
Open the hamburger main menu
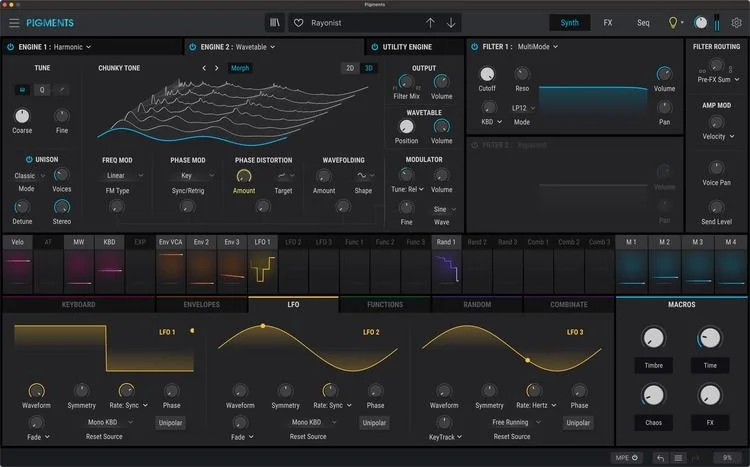tap(14, 22)
